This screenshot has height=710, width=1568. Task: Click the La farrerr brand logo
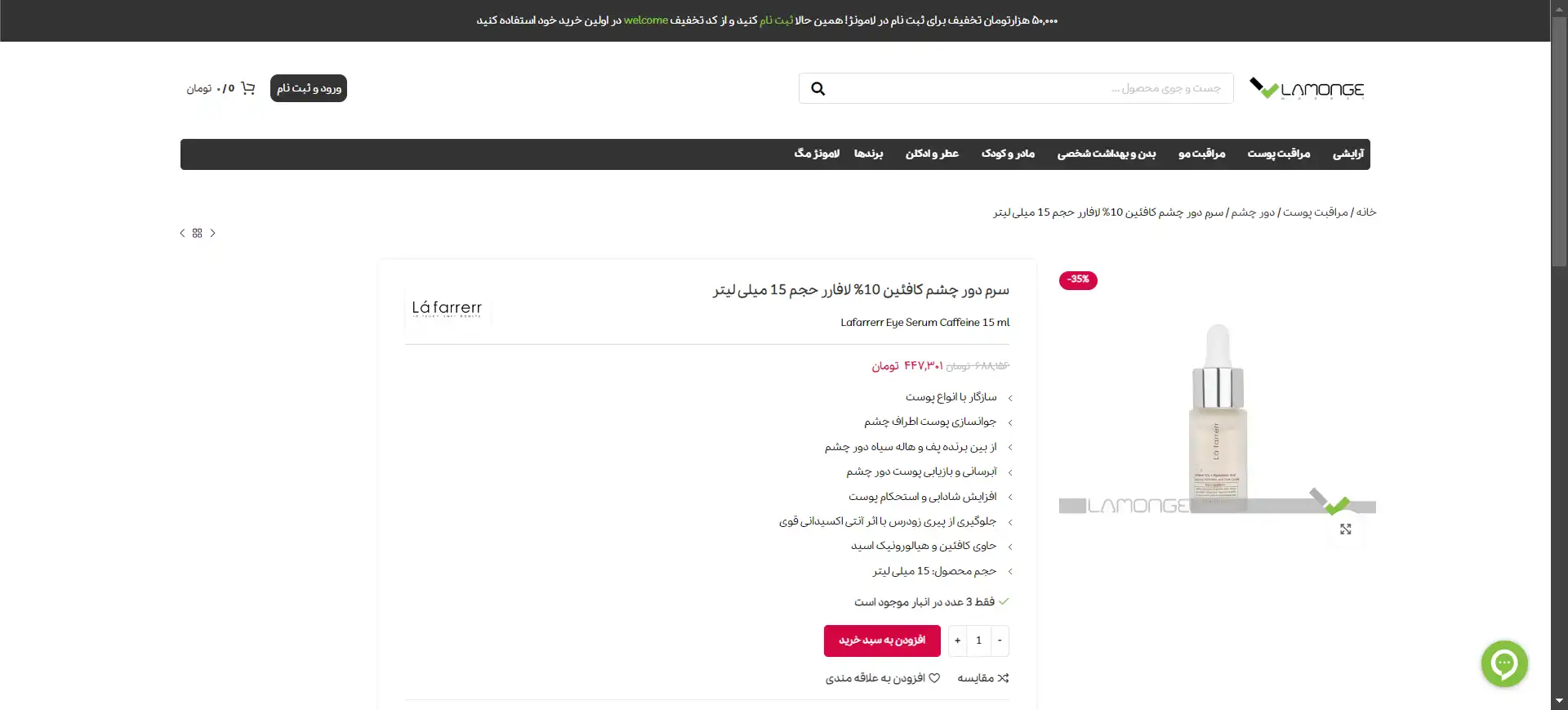[448, 308]
